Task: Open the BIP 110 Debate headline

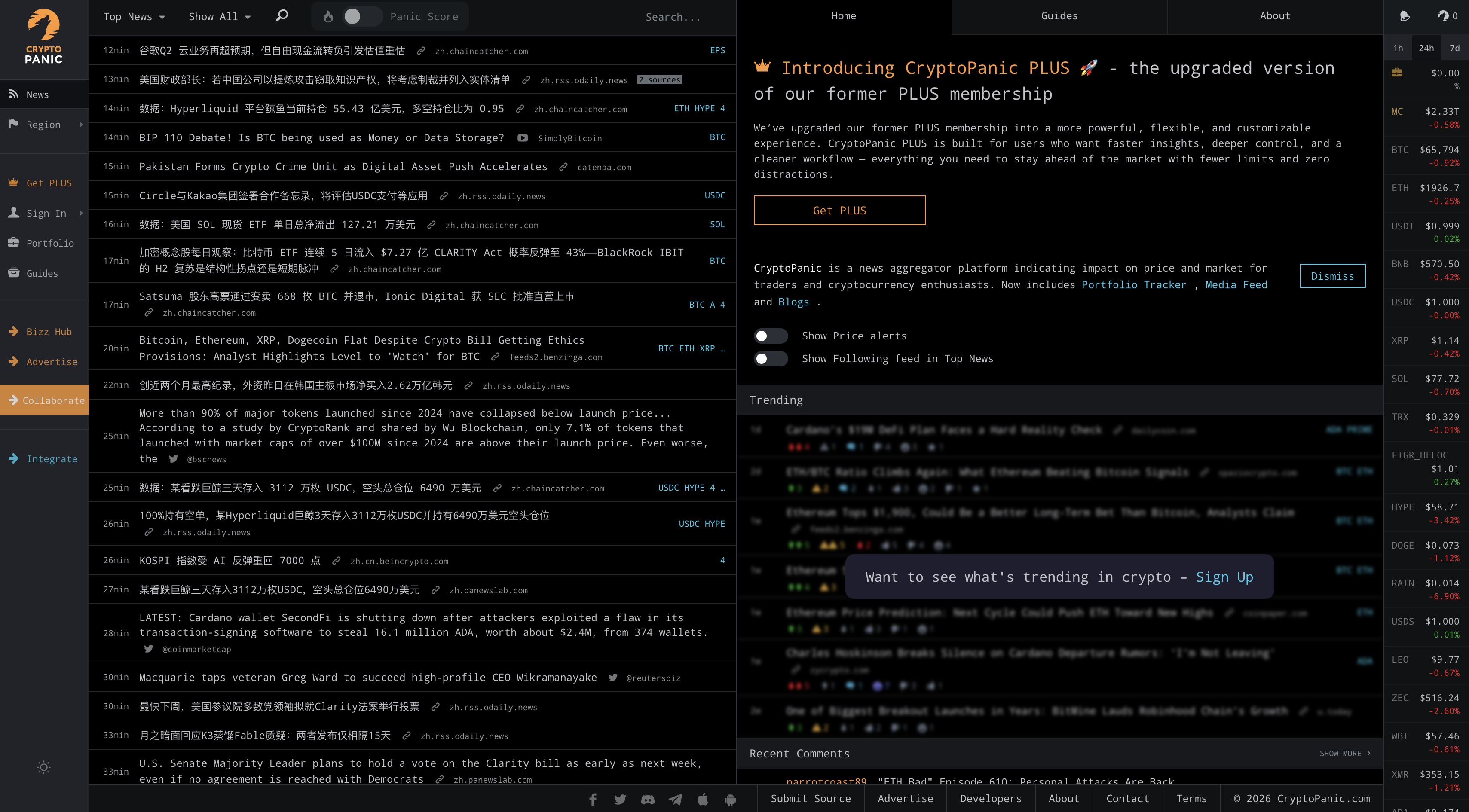Action: [x=321, y=137]
